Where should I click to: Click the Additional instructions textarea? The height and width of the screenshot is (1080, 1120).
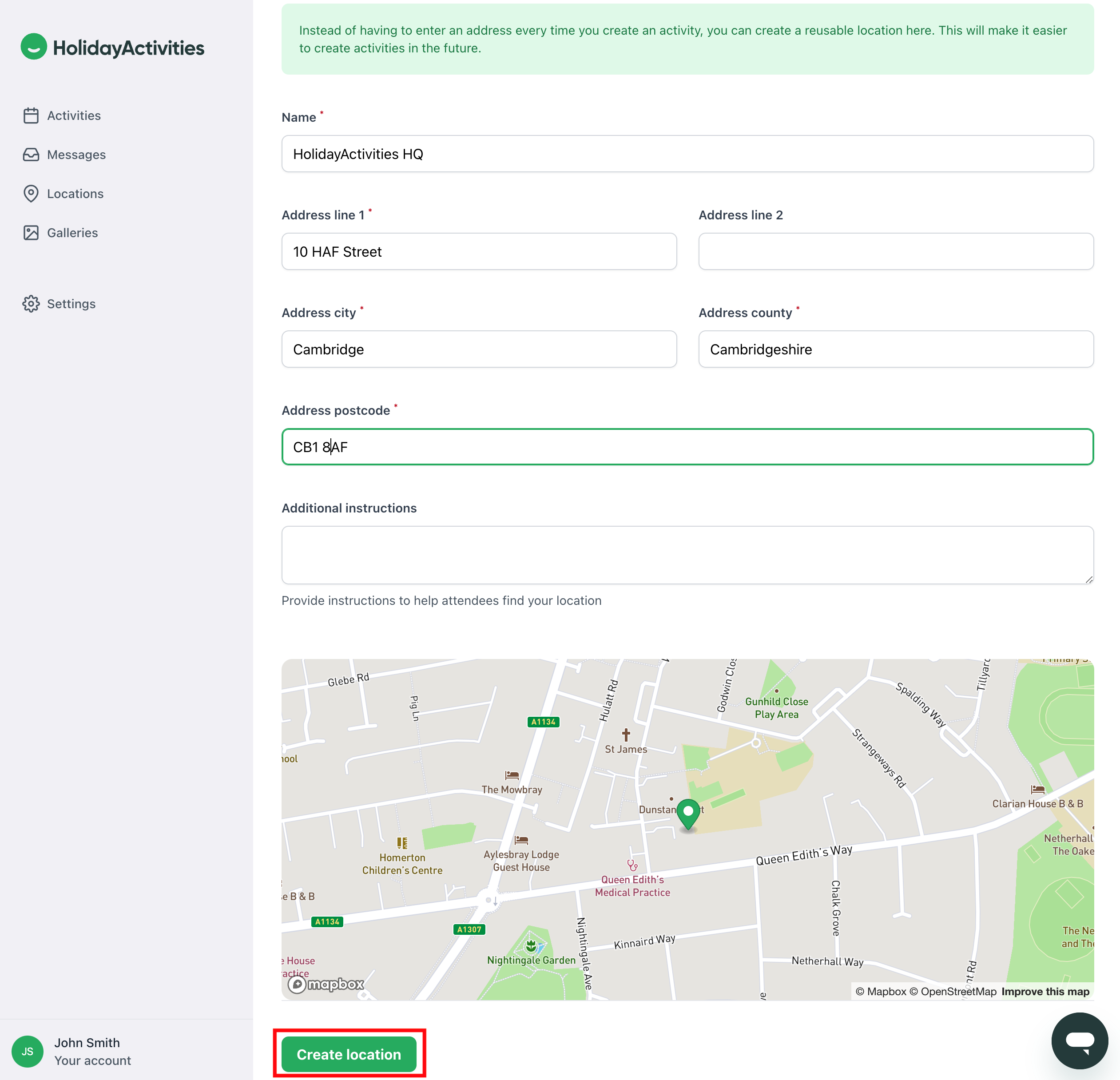tap(687, 554)
